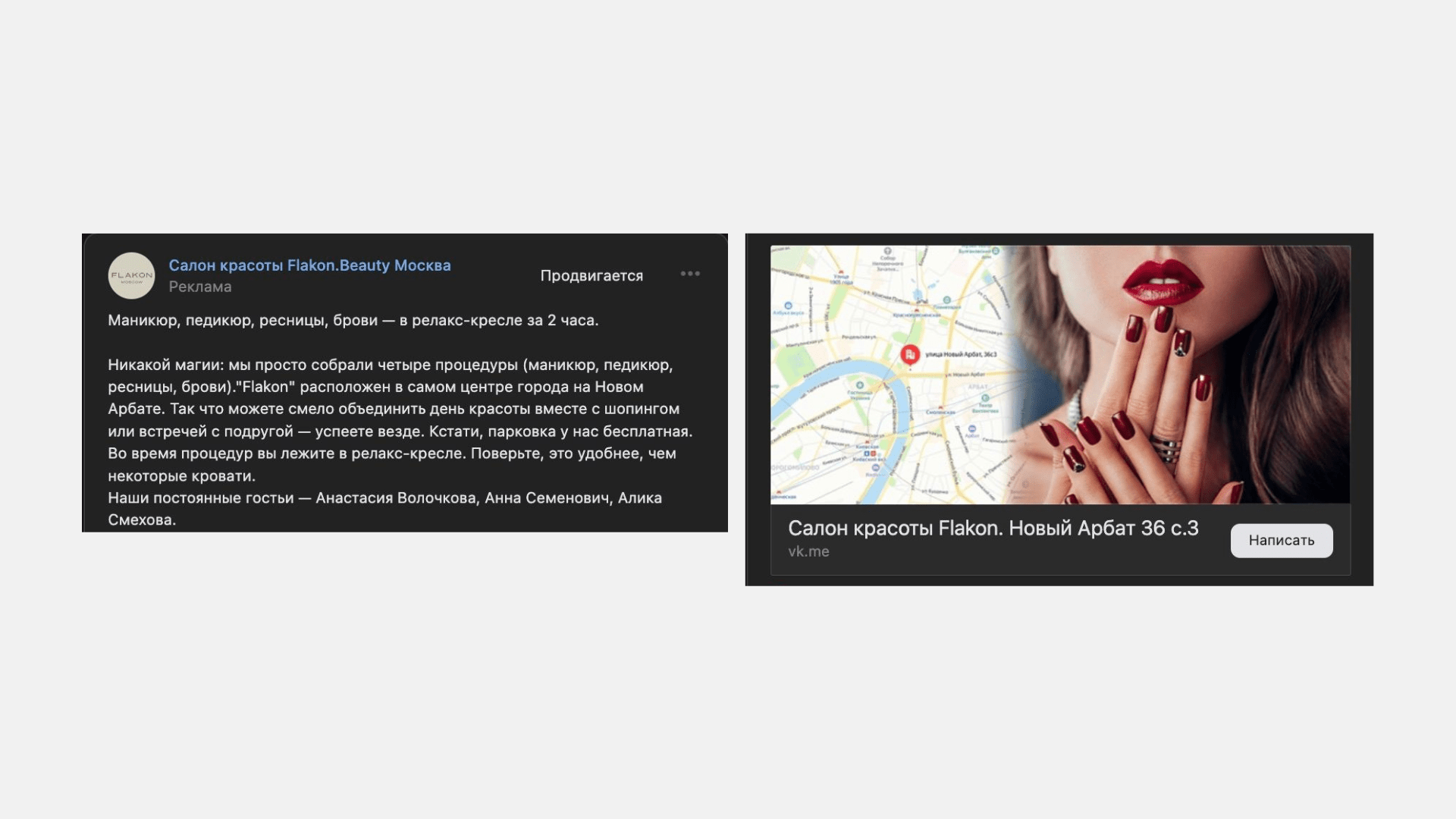Click the address label улица Новый Арбат, 36с3
This screenshot has height=819, width=1456.
(961, 354)
